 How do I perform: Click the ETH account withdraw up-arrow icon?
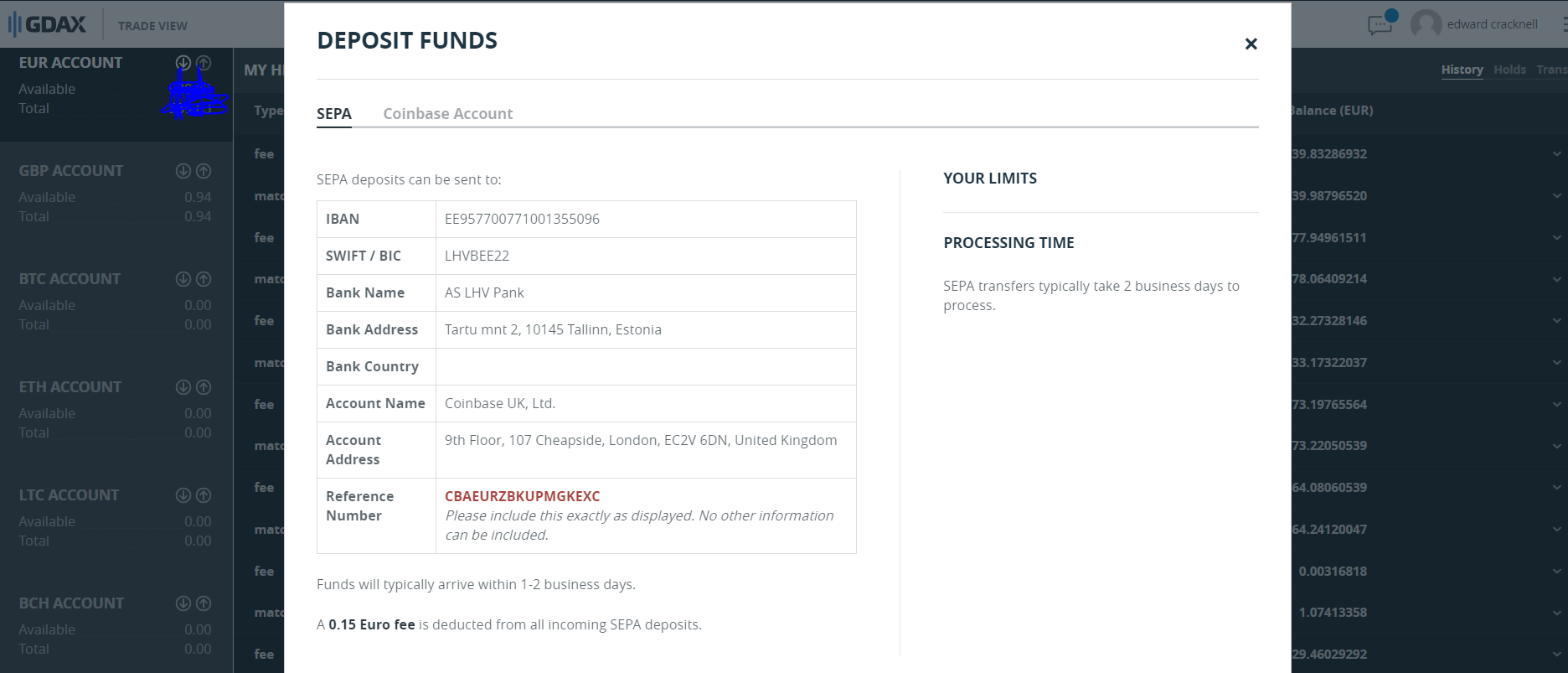click(204, 387)
